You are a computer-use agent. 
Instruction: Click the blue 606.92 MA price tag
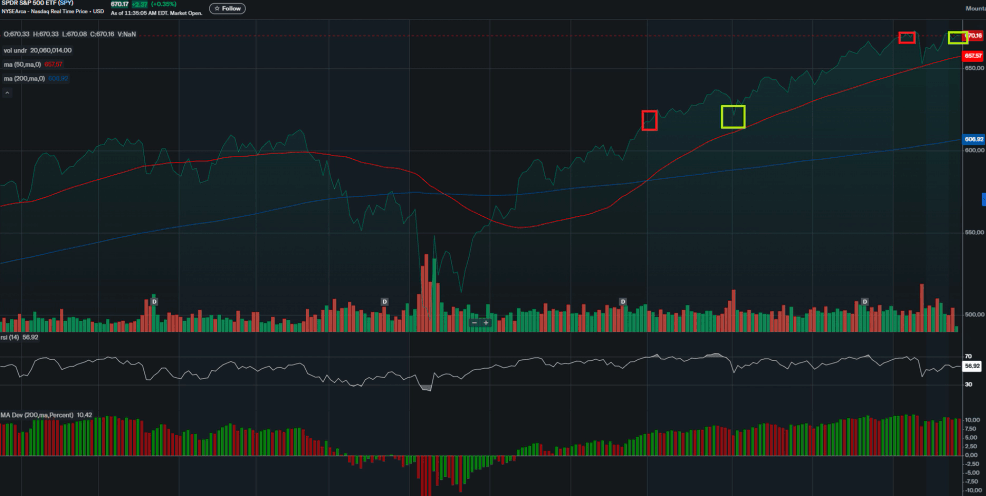coord(972,139)
